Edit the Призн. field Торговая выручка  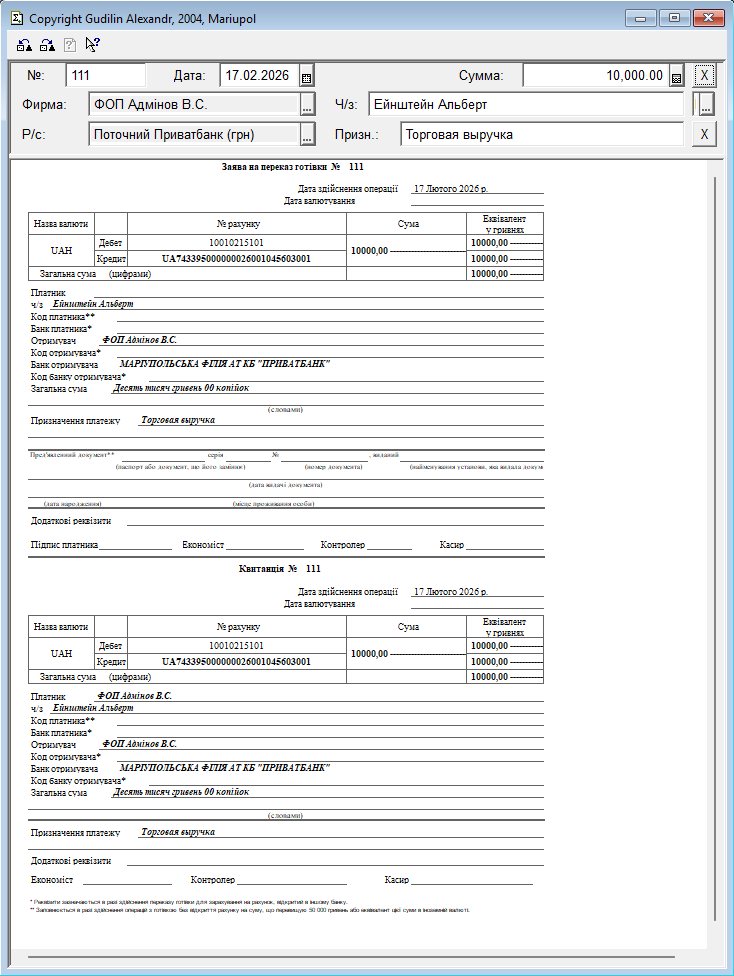click(x=541, y=135)
